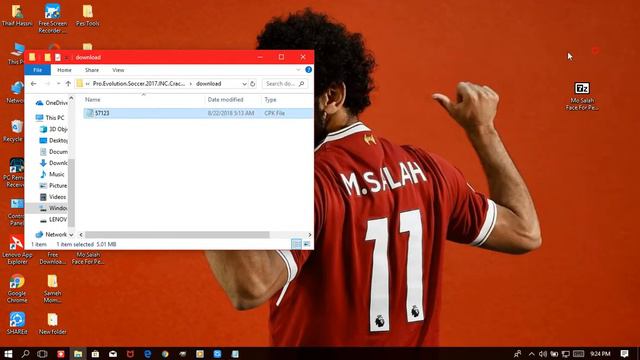Viewport: 640px width, 360px height.
Task: Go up one folder level
Action: pyautogui.click(x=68, y=84)
